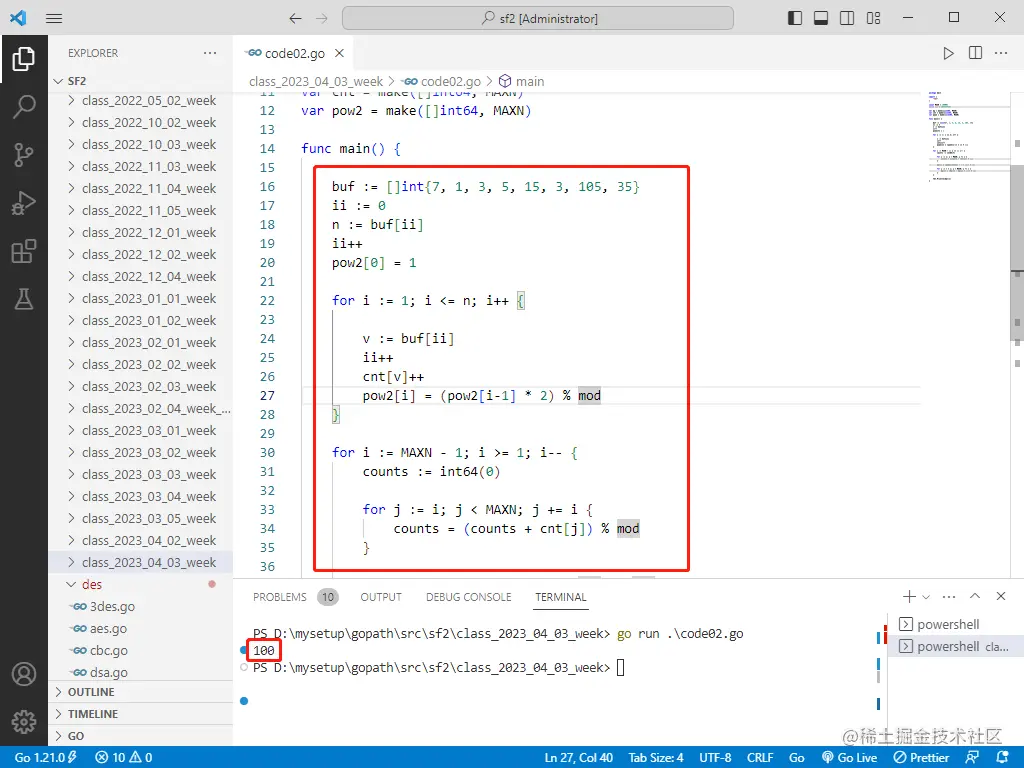Go back with the navigation arrow
The height and width of the screenshot is (768, 1024).
coord(295,18)
